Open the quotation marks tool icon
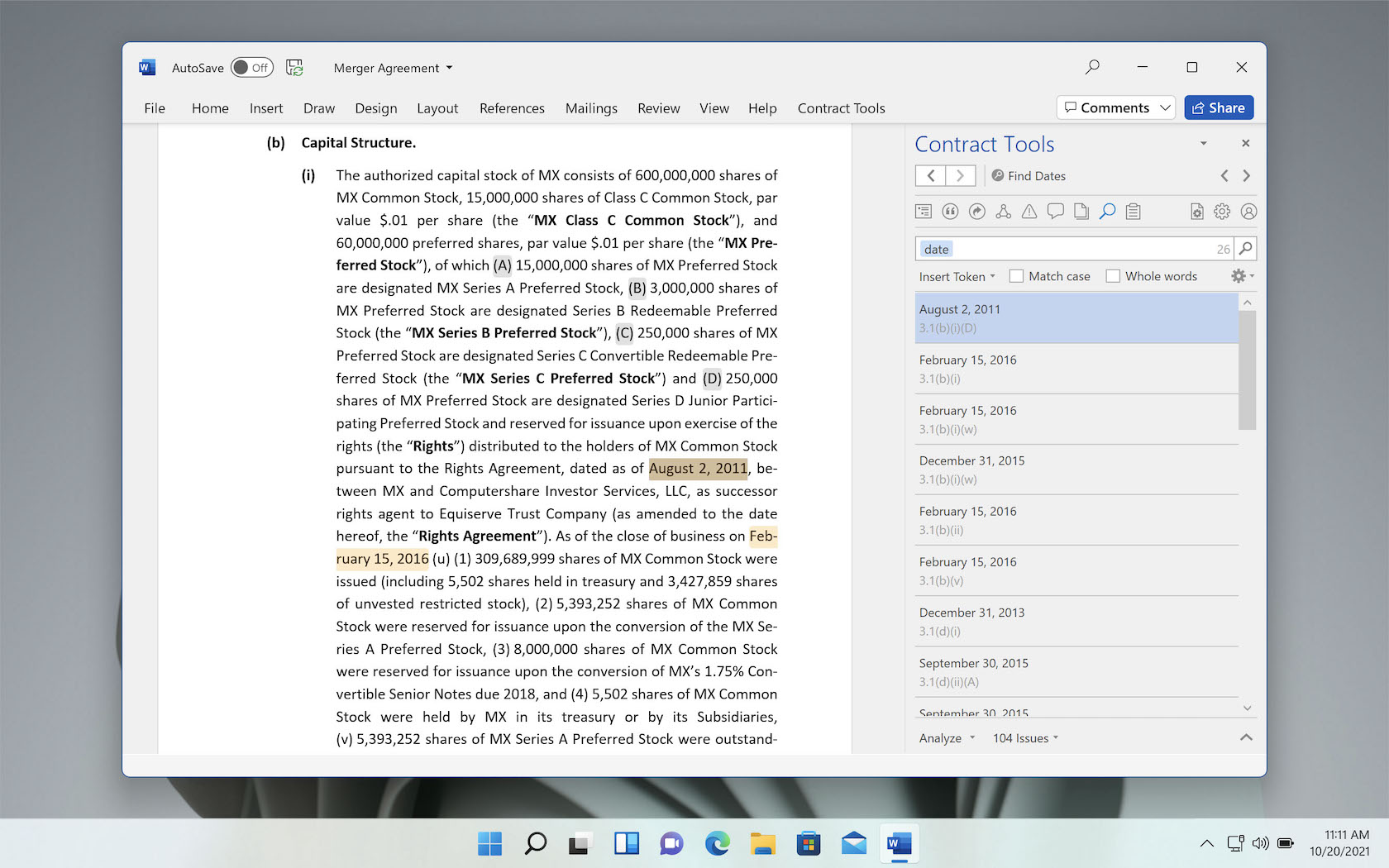The width and height of the screenshot is (1389, 868). [x=950, y=212]
